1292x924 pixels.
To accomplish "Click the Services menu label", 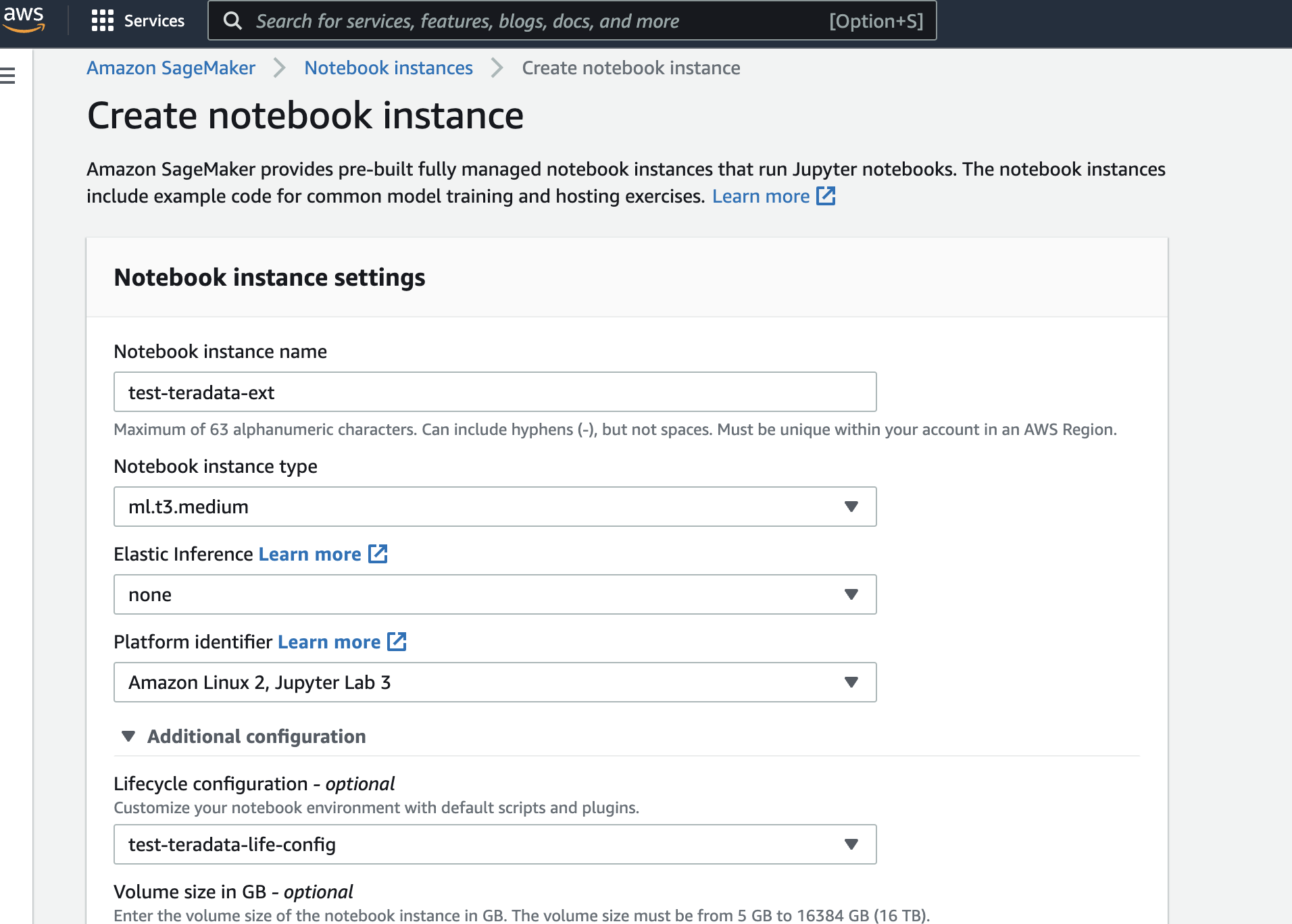I will pos(154,21).
